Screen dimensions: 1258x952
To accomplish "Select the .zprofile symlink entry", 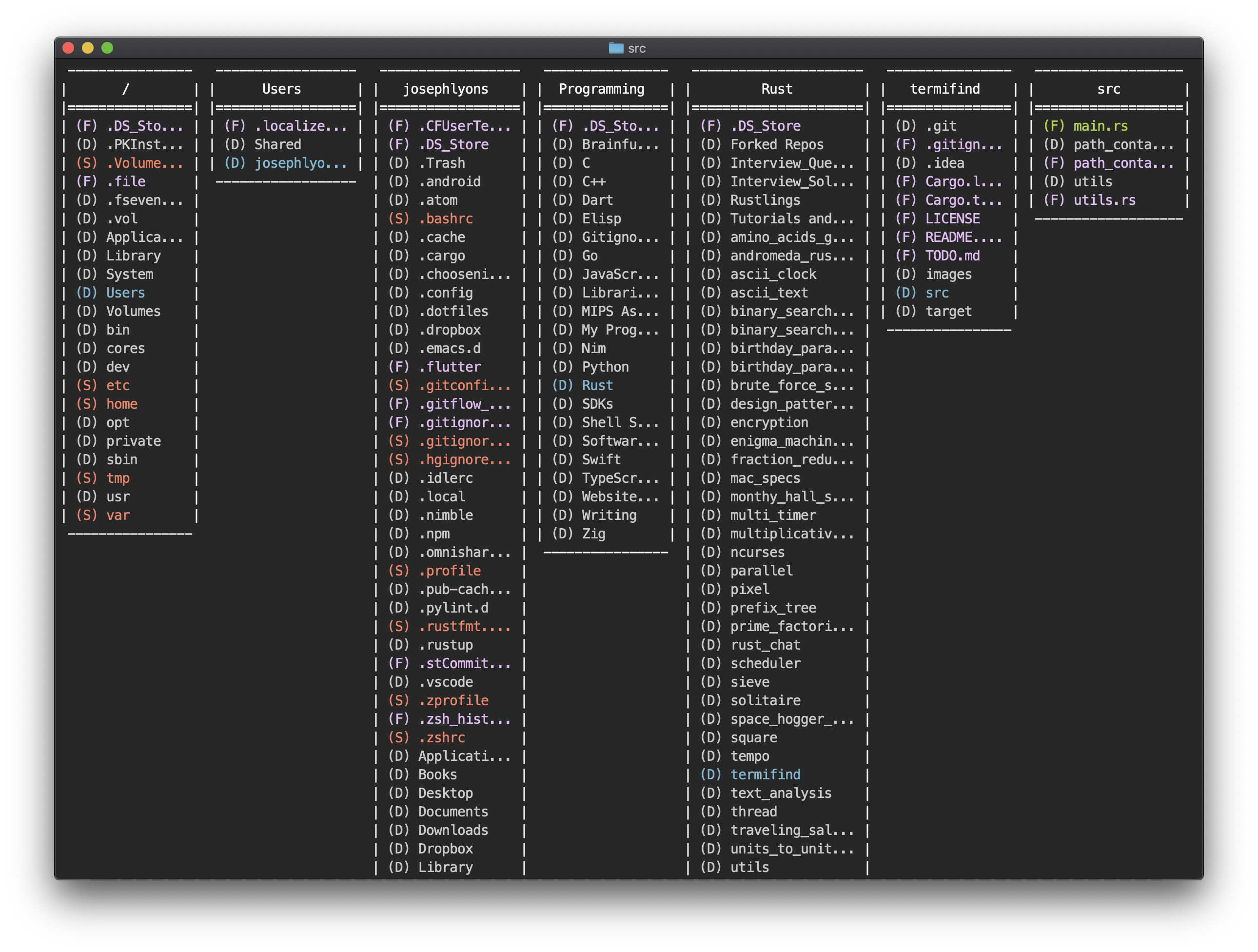I will tap(452, 701).
